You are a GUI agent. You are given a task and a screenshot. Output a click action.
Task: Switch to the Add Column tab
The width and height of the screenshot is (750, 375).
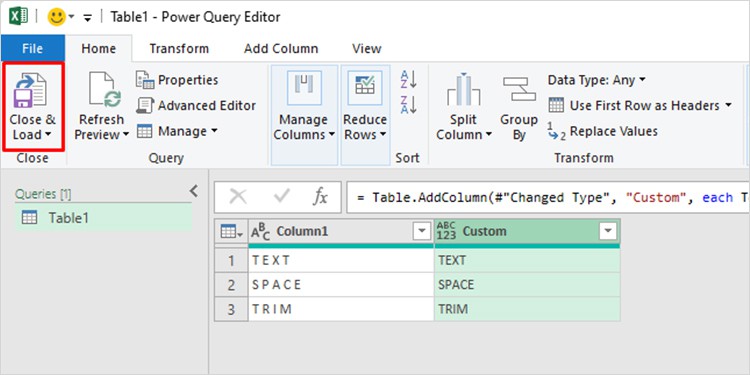tap(281, 49)
